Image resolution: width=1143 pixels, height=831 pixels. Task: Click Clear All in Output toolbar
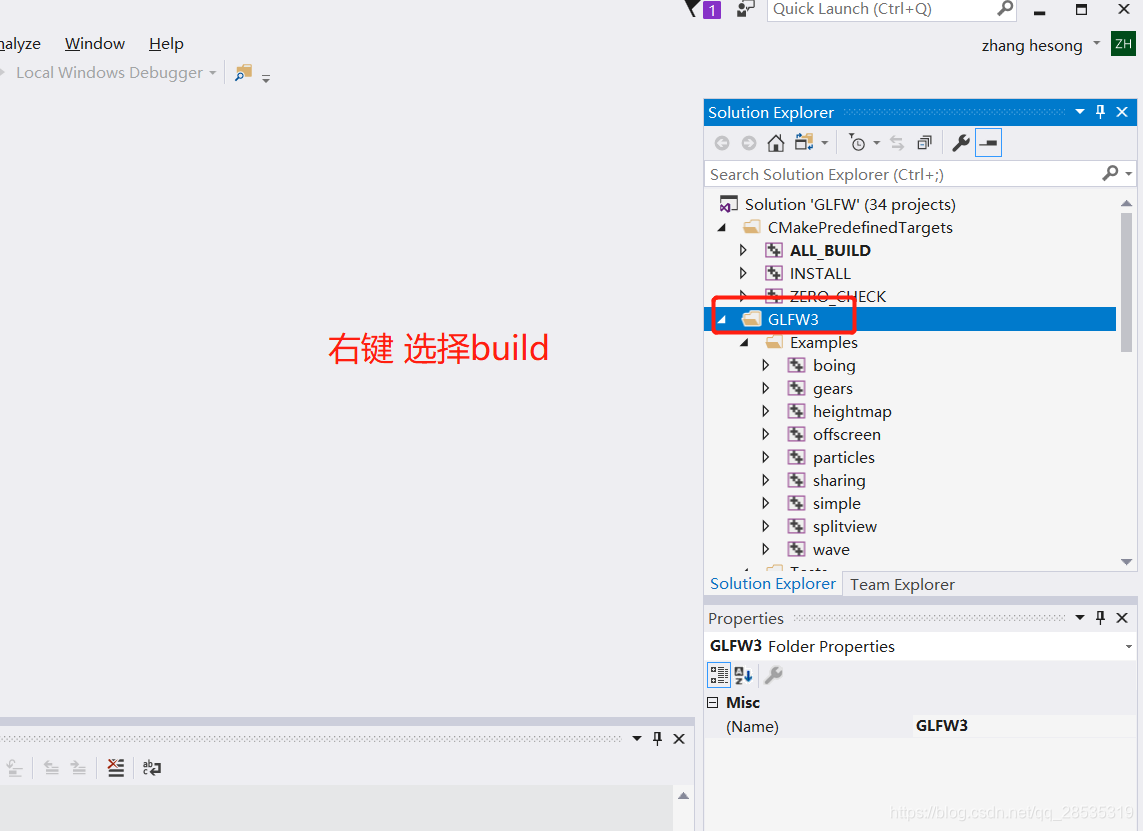[x=116, y=768]
